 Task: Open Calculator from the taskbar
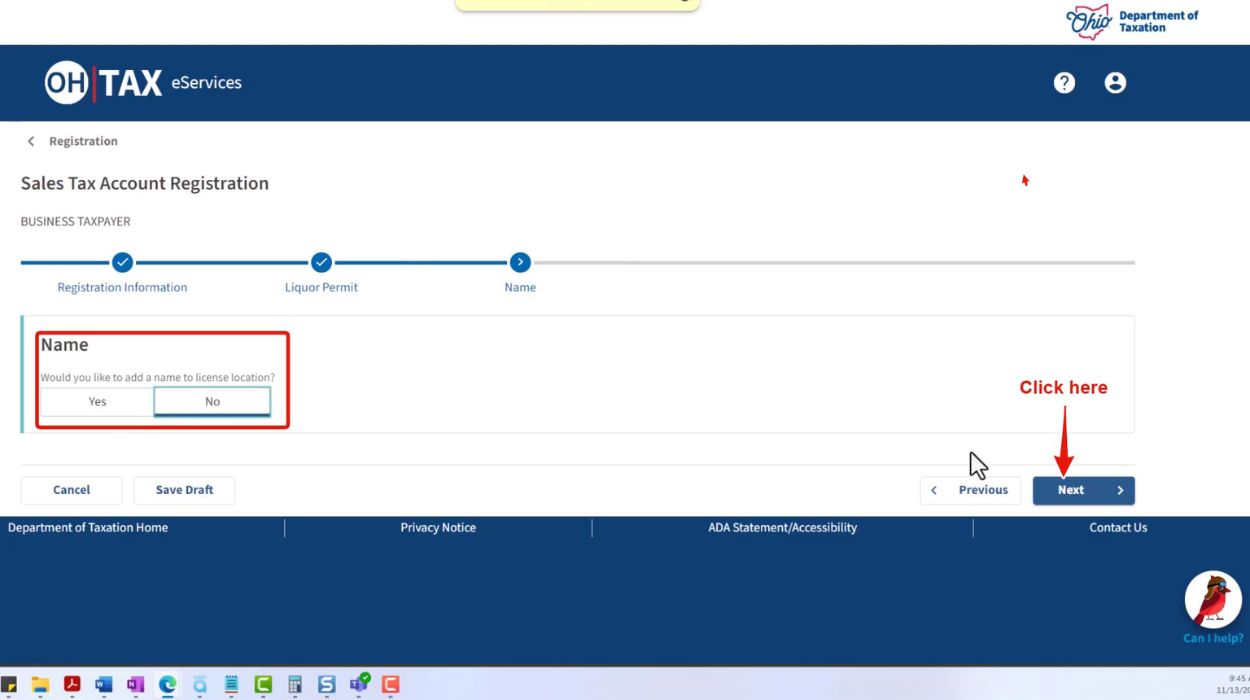coord(295,685)
